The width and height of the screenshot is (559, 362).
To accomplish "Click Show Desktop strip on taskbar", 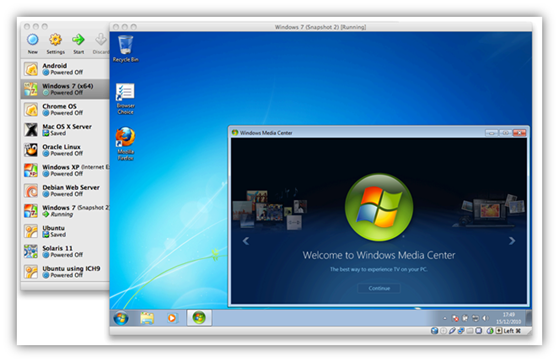I will tap(529, 318).
